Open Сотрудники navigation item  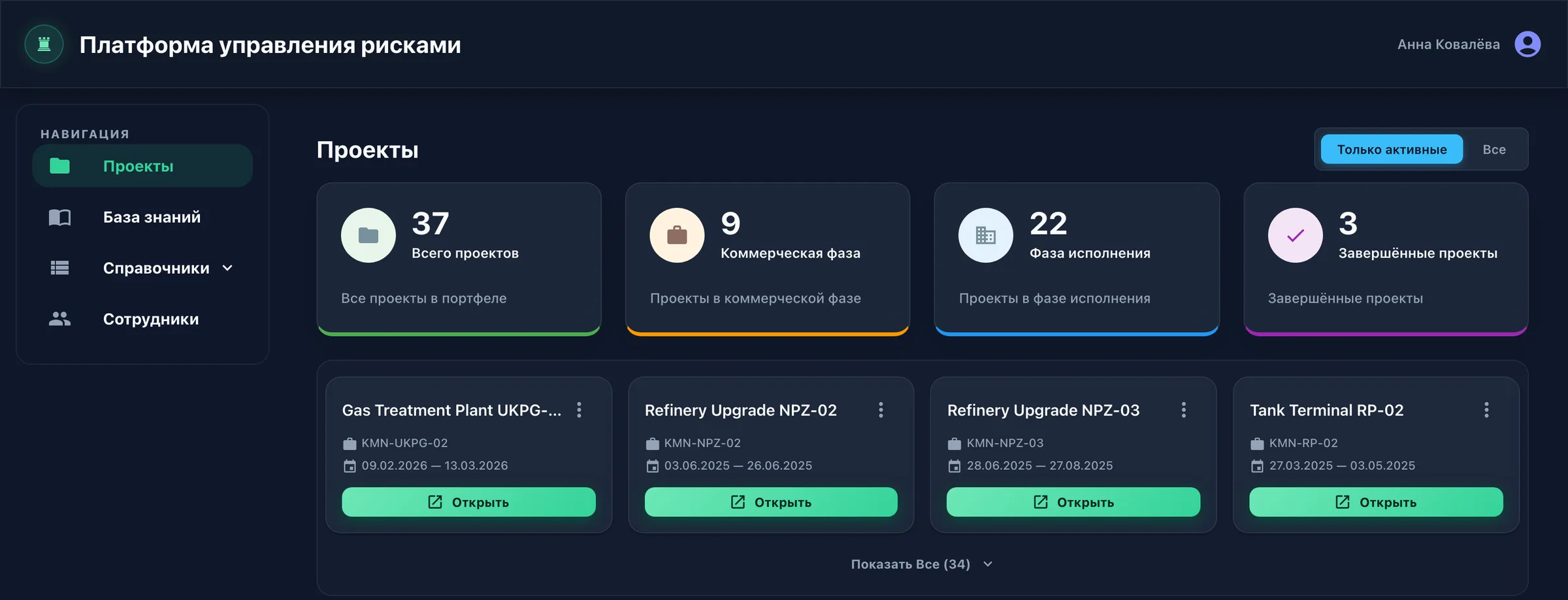pyautogui.click(x=142, y=319)
